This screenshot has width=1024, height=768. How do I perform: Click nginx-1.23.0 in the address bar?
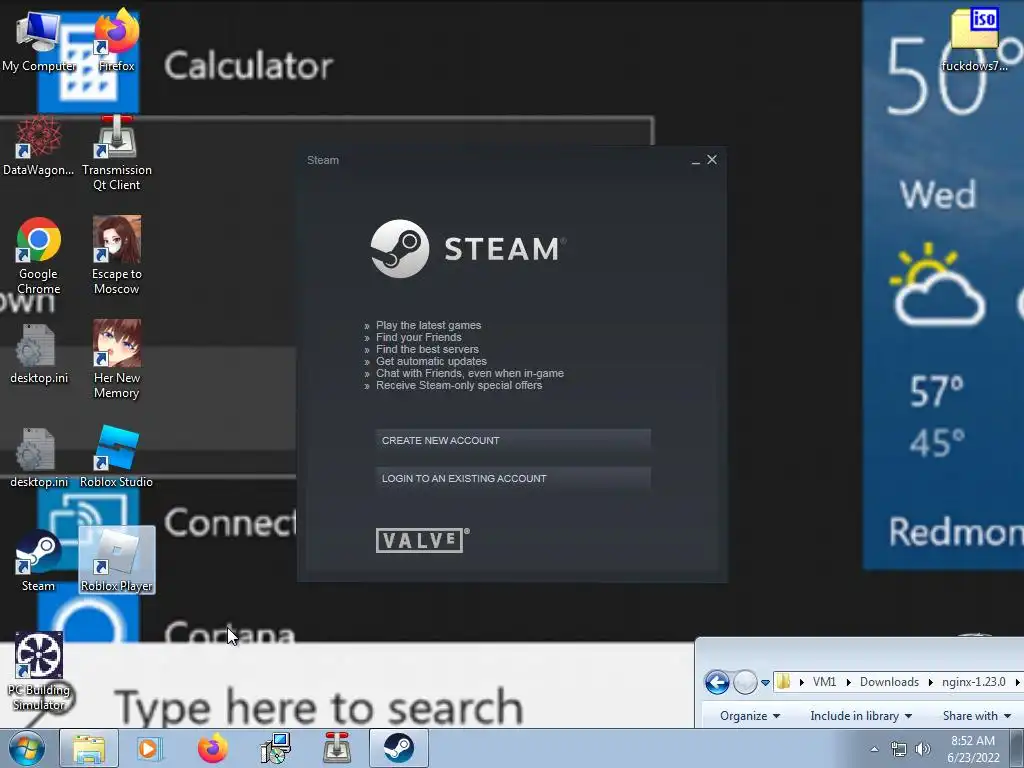(x=974, y=682)
